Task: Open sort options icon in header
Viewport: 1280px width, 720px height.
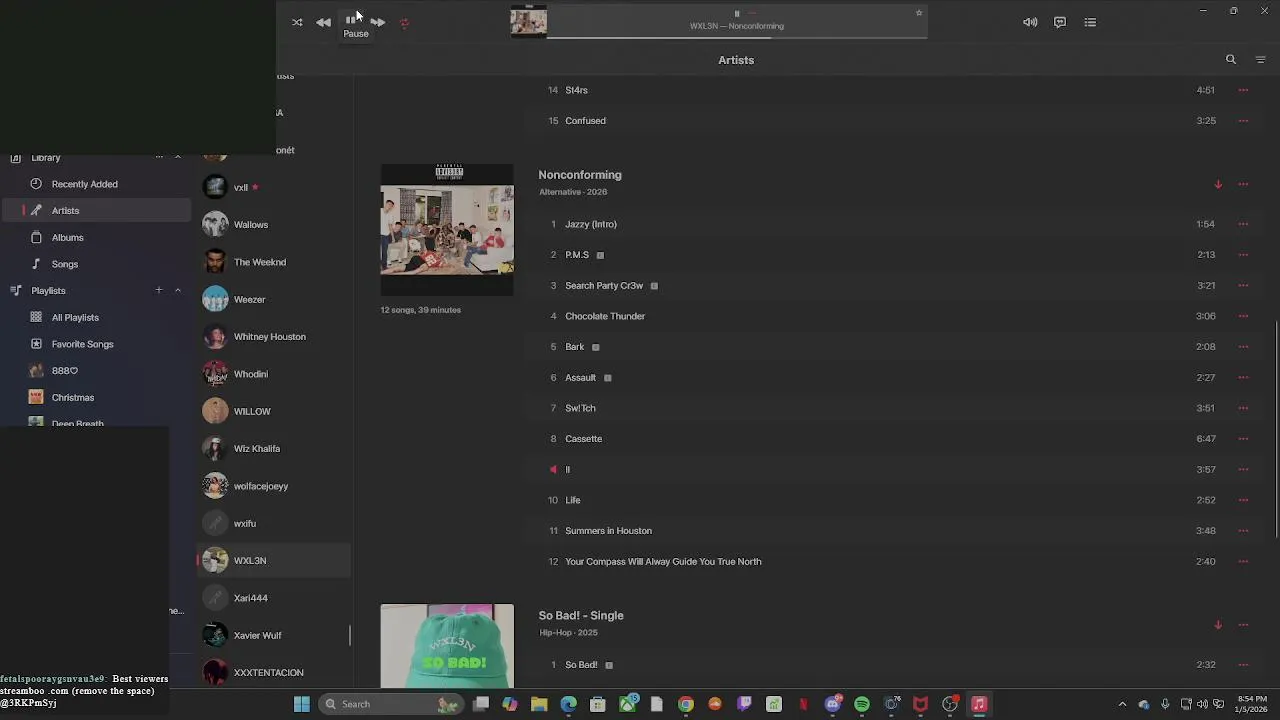Action: tap(1260, 60)
